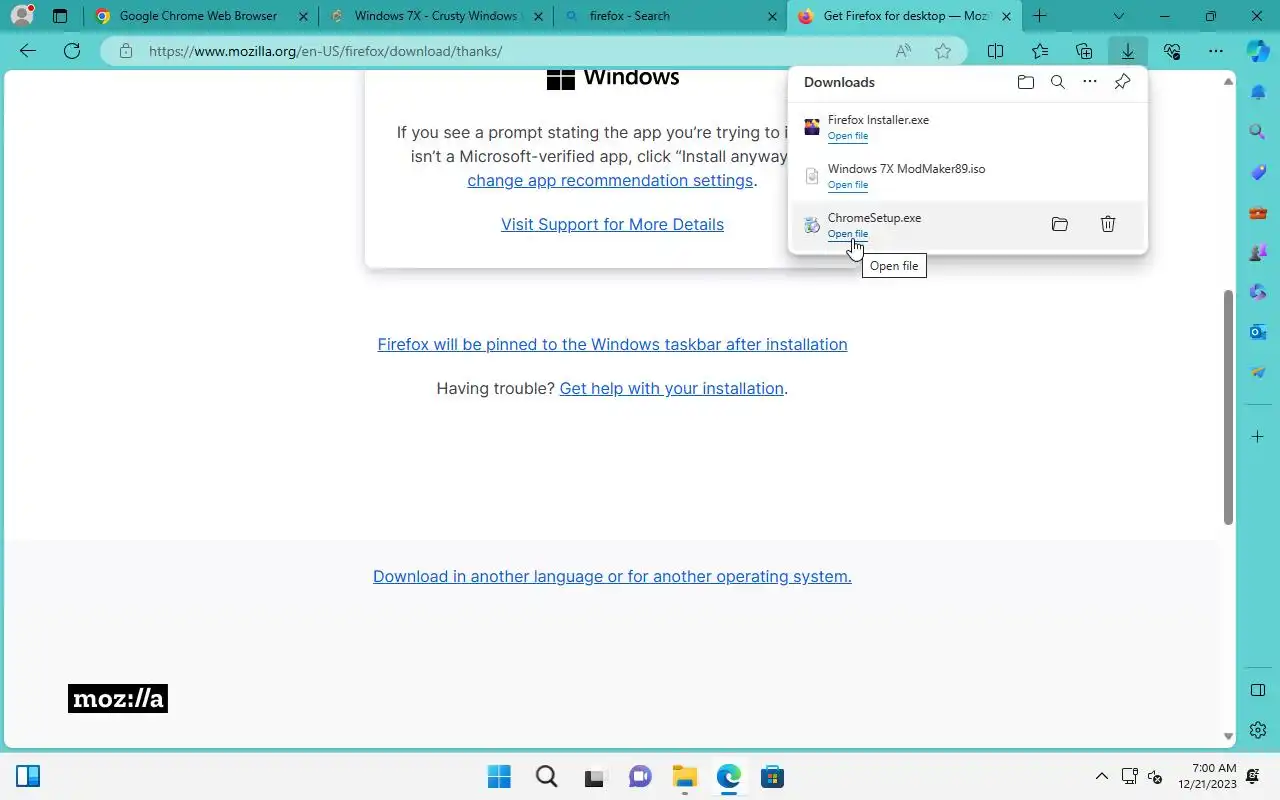Image resolution: width=1280 pixels, height=800 pixels.
Task: Toggle the Downloads toolbar button
Action: [1128, 51]
